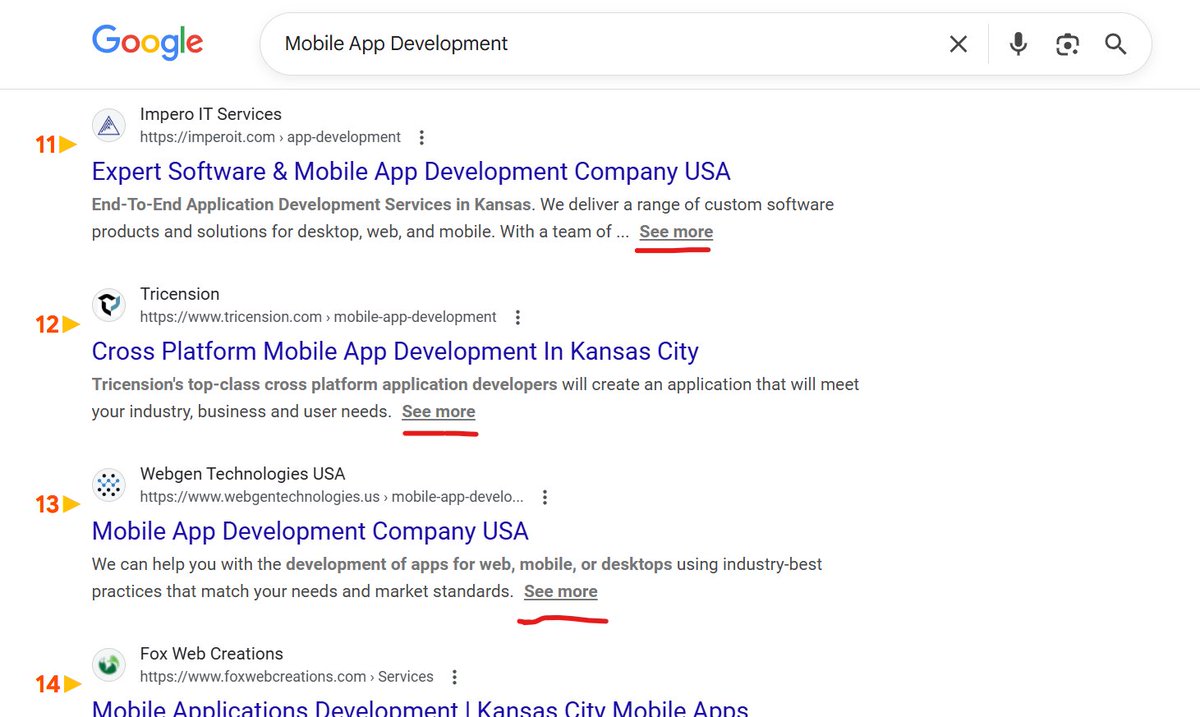The width and height of the screenshot is (1200, 717).
Task: Open Search by image camera icon
Action: click(x=1067, y=44)
